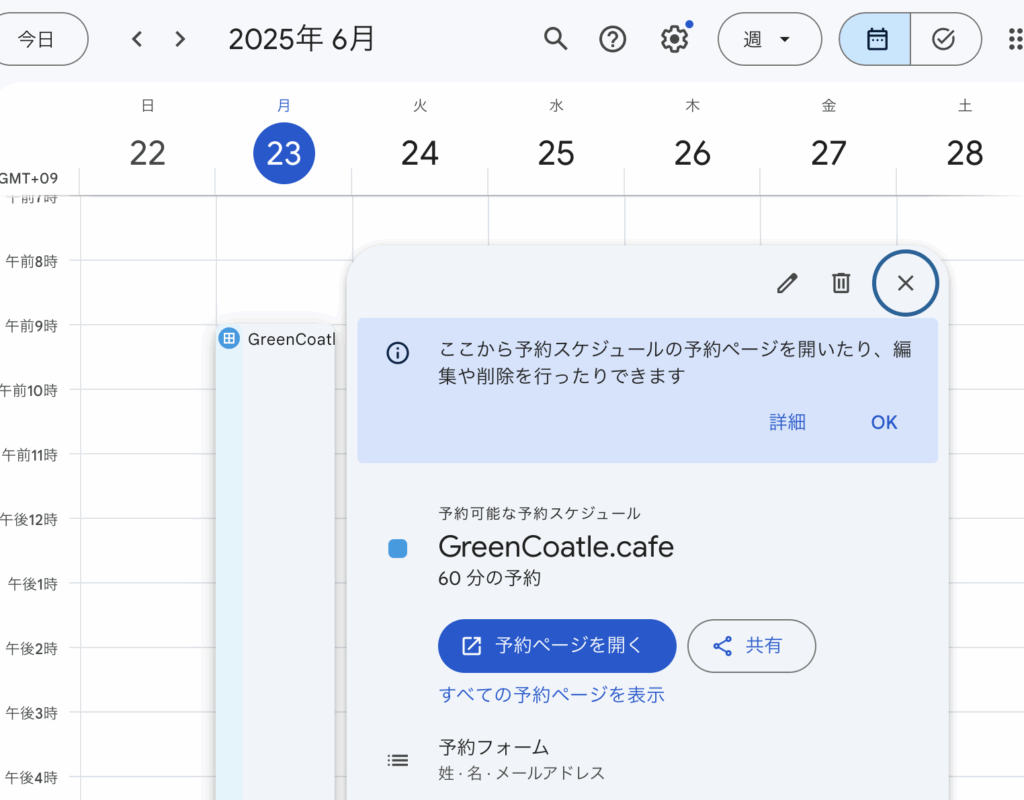Click the 姓 · 名 · メールアドレス text

click(521, 774)
